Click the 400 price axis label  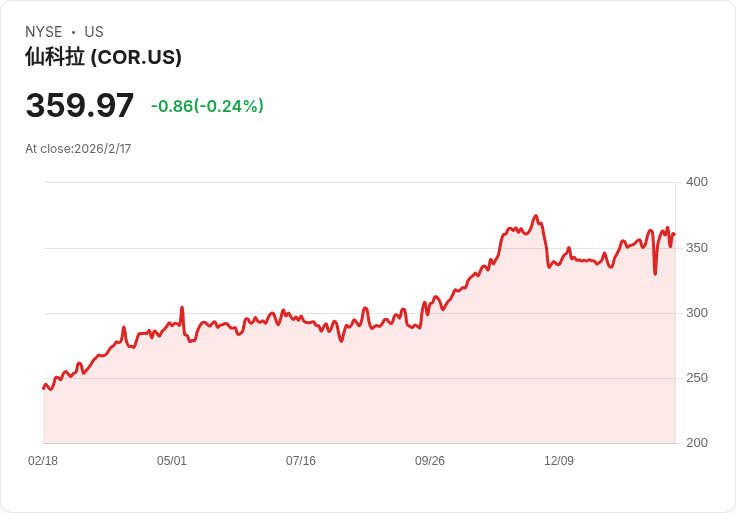697,182
